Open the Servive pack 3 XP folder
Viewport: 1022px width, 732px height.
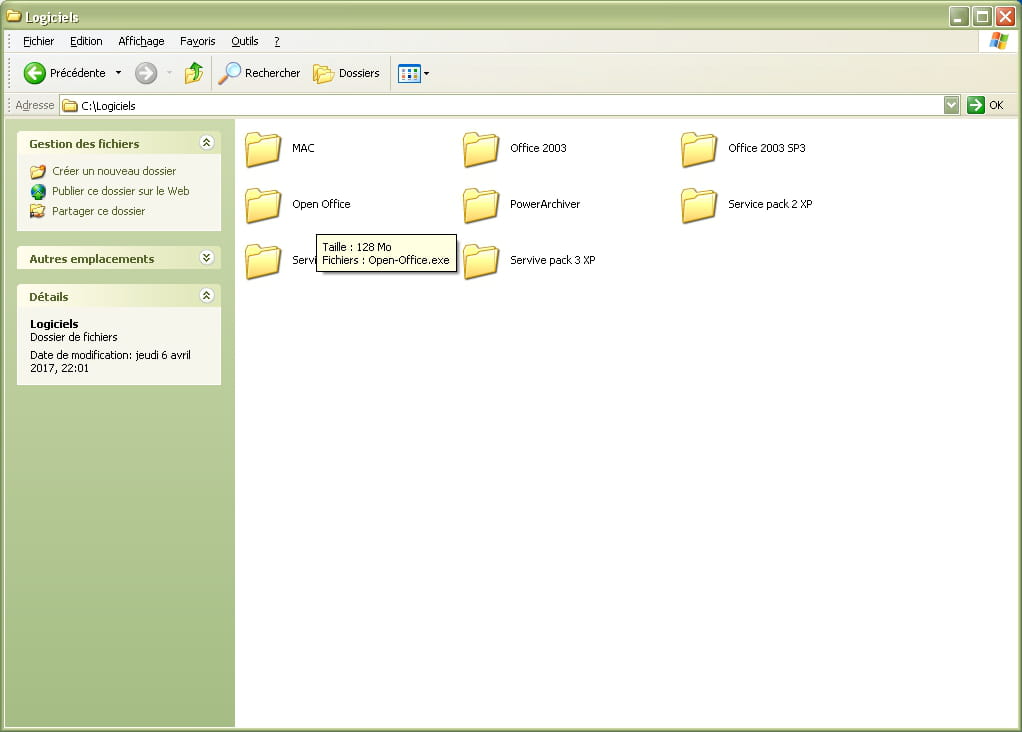[481, 261]
